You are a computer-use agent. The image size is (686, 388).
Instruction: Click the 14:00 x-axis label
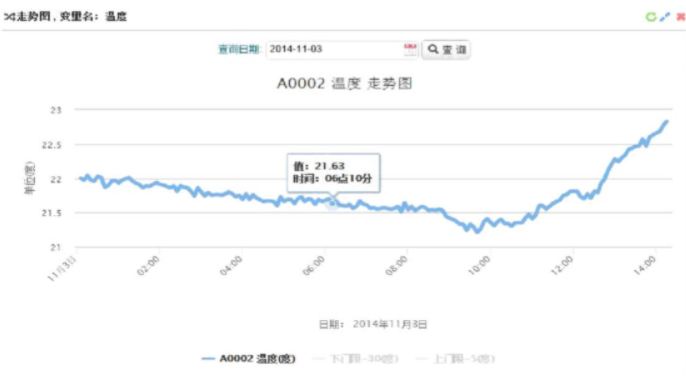(x=644, y=266)
